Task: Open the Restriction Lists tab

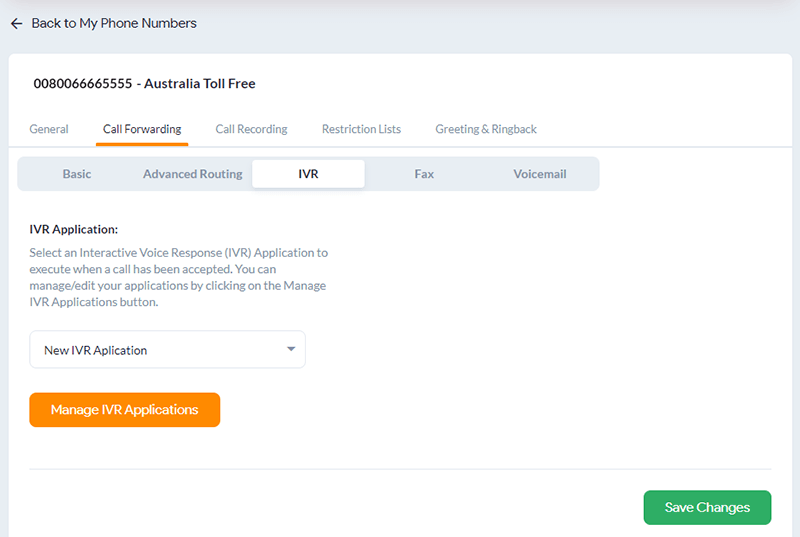Action: click(361, 129)
